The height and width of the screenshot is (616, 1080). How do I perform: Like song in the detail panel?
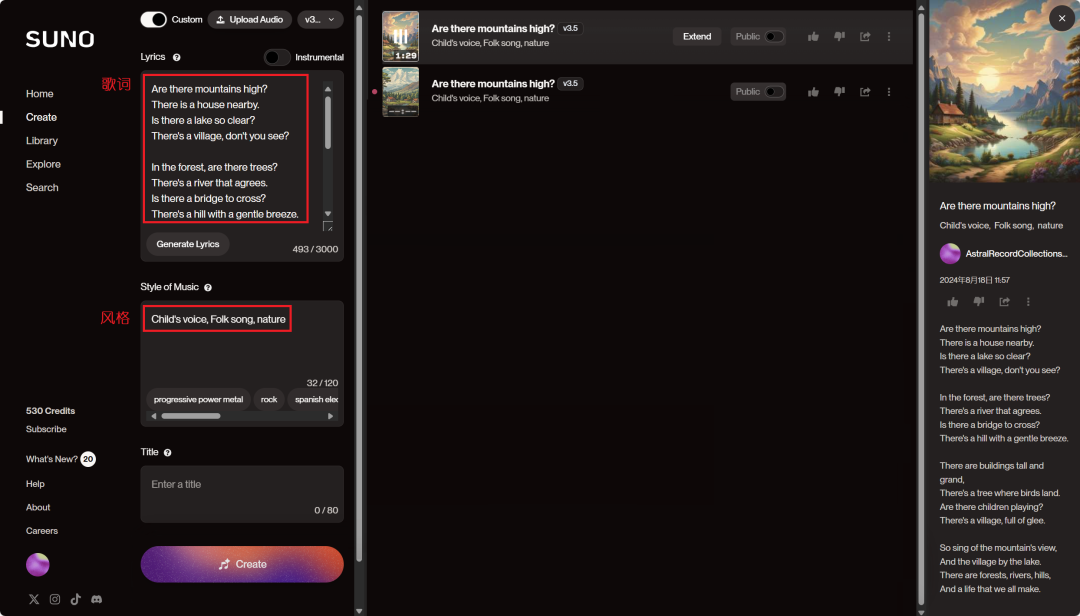click(x=953, y=302)
